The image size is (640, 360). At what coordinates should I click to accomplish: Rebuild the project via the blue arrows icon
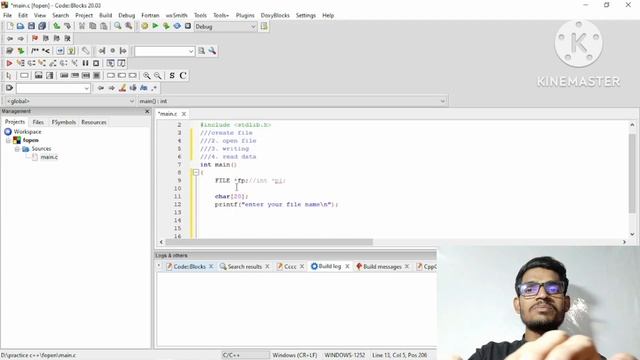[177, 26]
